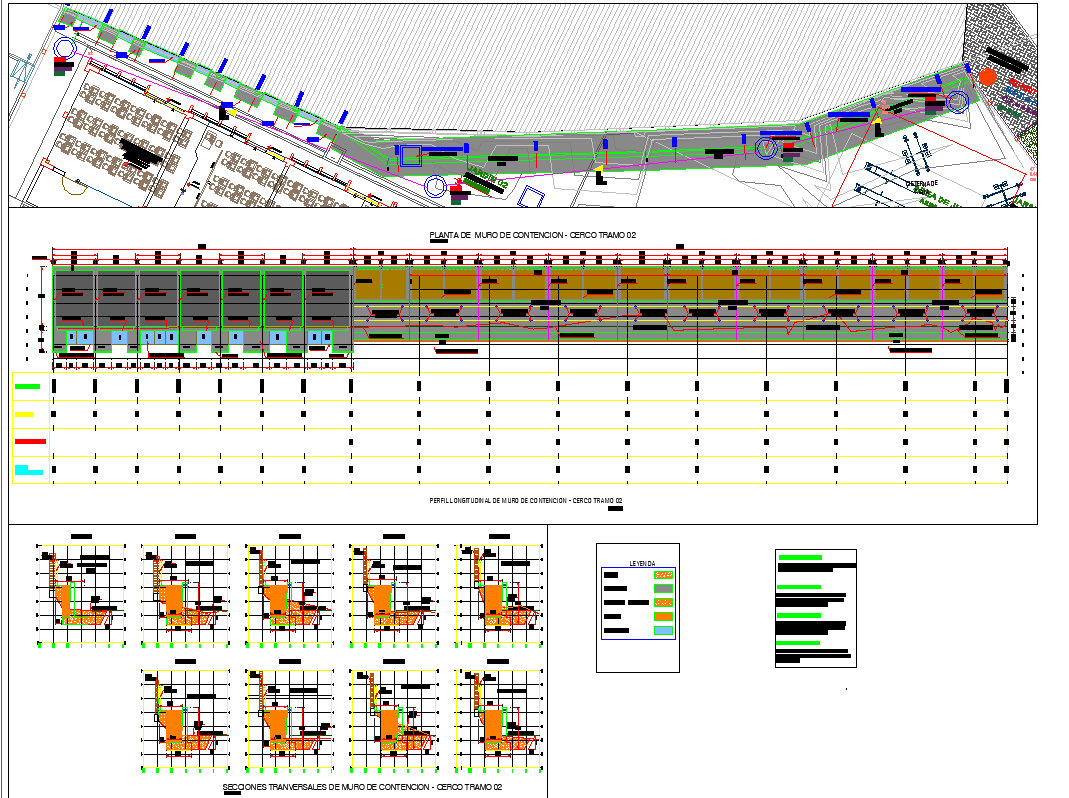Click the circle symbol near the right plan edge
Image resolution: width=1069 pixels, height=798 pixels.
[958, 100]
